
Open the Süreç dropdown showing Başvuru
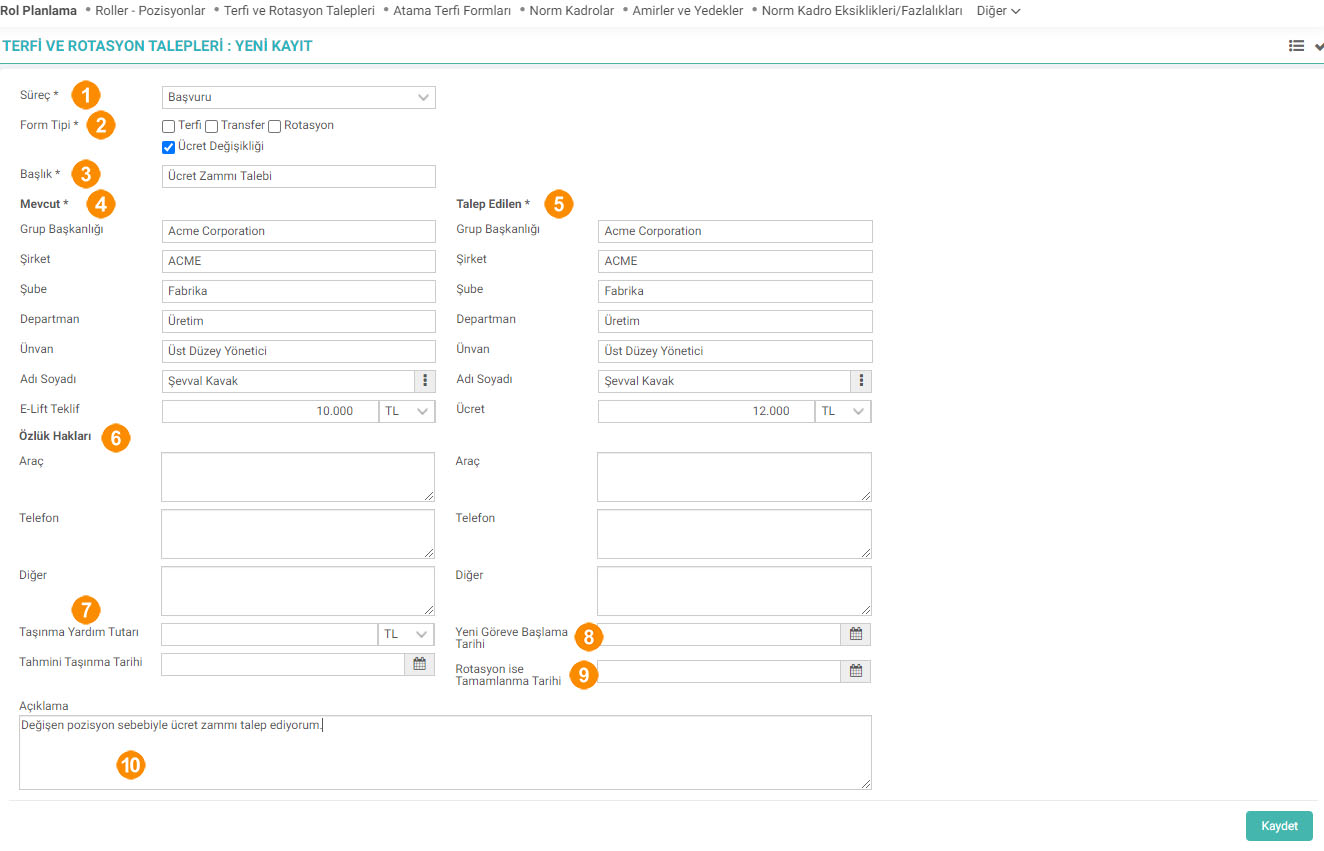pyautogui.click(x=299, y=97)
